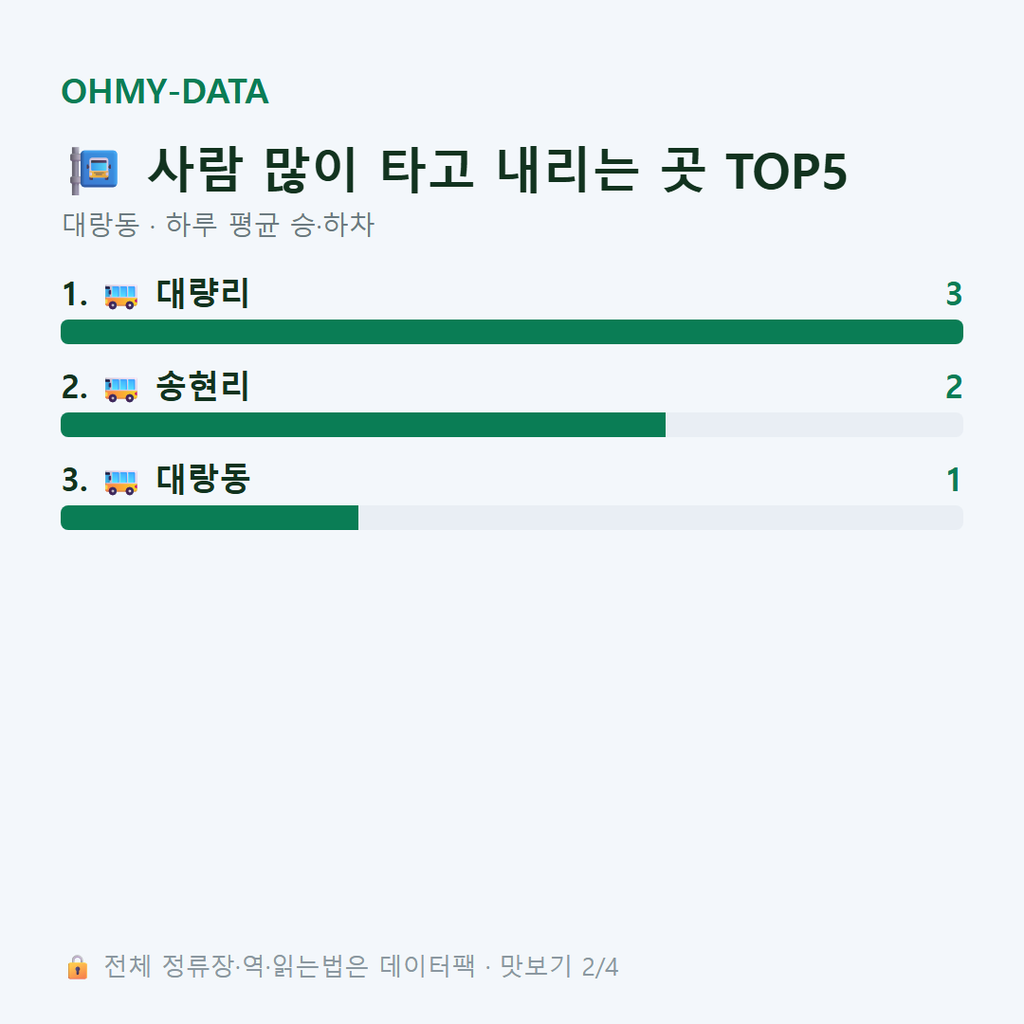Click the lock icon in the footer

(77, 967)
